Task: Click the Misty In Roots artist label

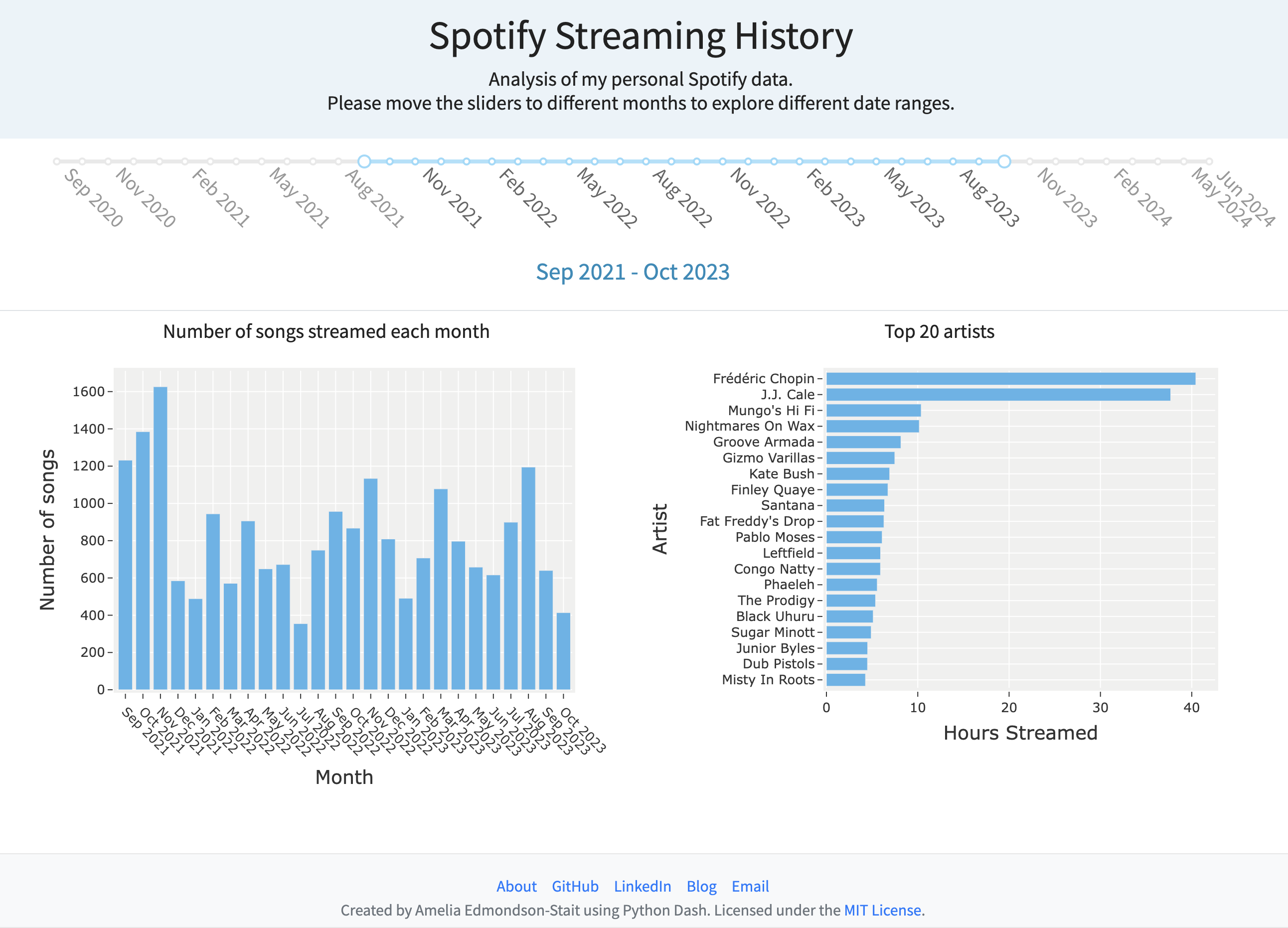Action: click(x=768, y=680)
